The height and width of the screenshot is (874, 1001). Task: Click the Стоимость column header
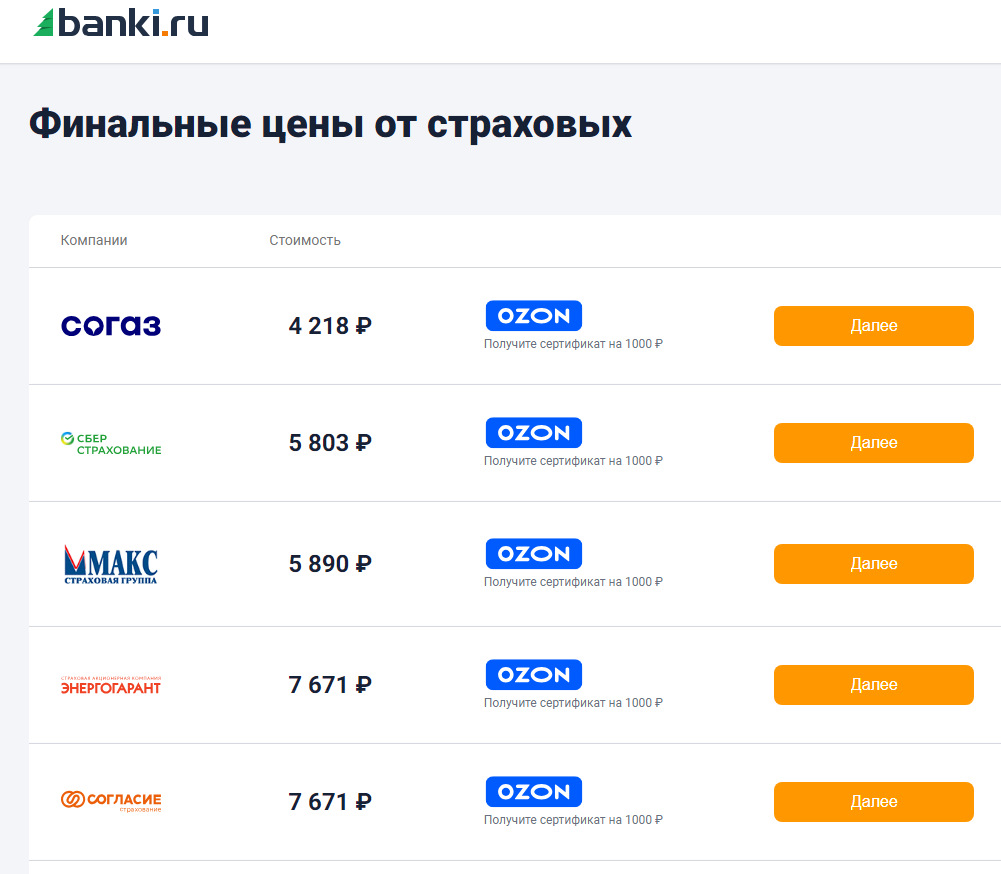(x=305, y=240)
